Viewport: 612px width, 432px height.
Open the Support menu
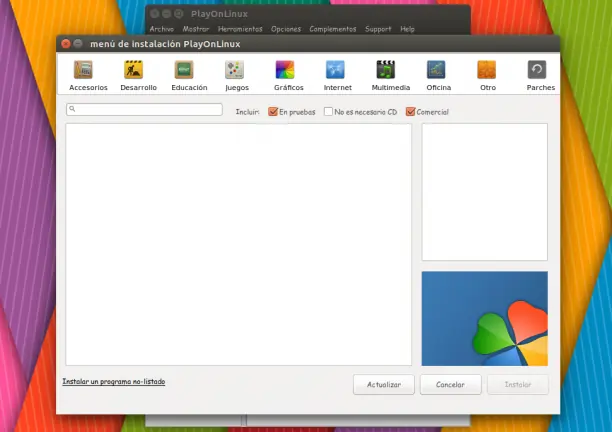point(378,29)
